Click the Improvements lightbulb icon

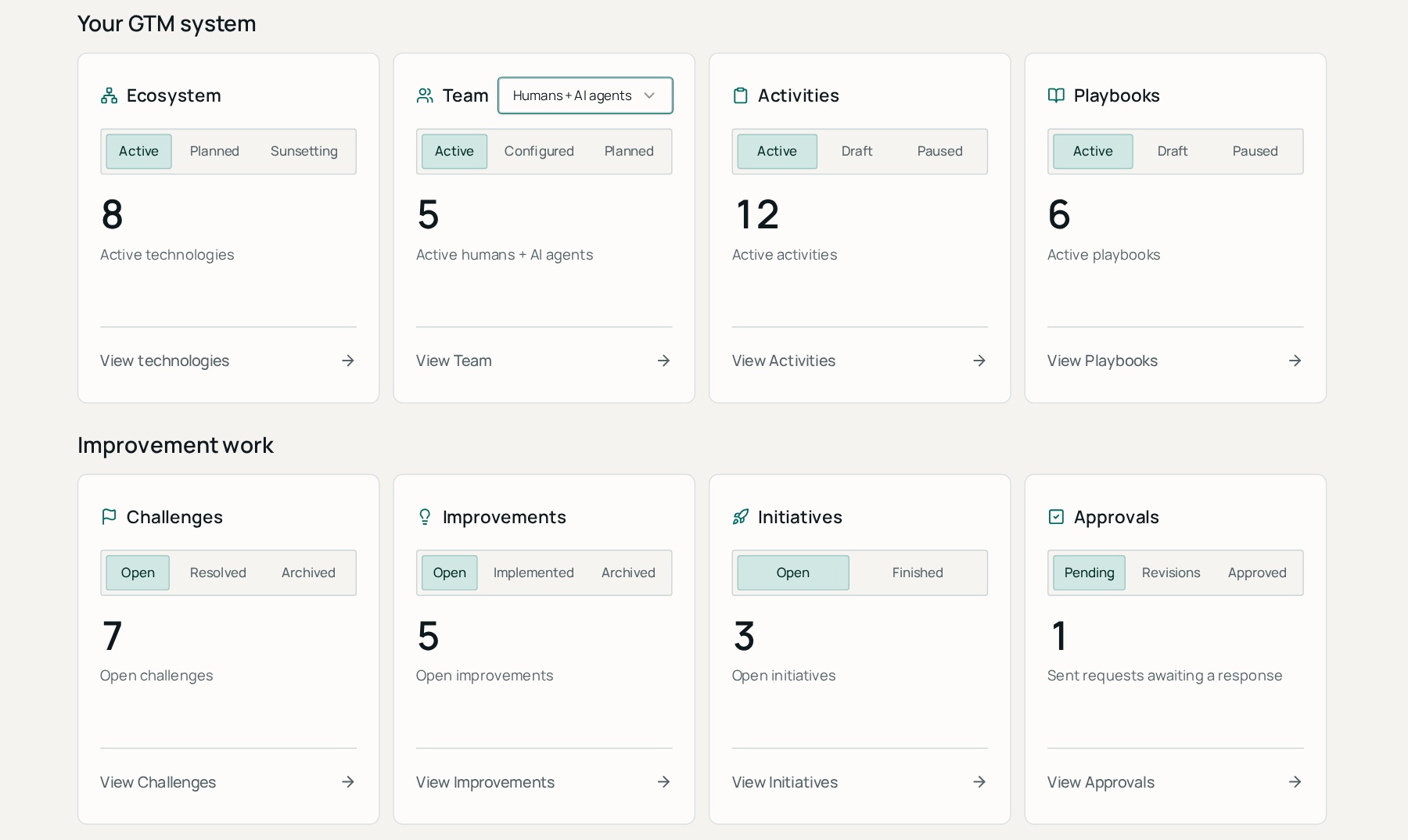tap(425, 517)
